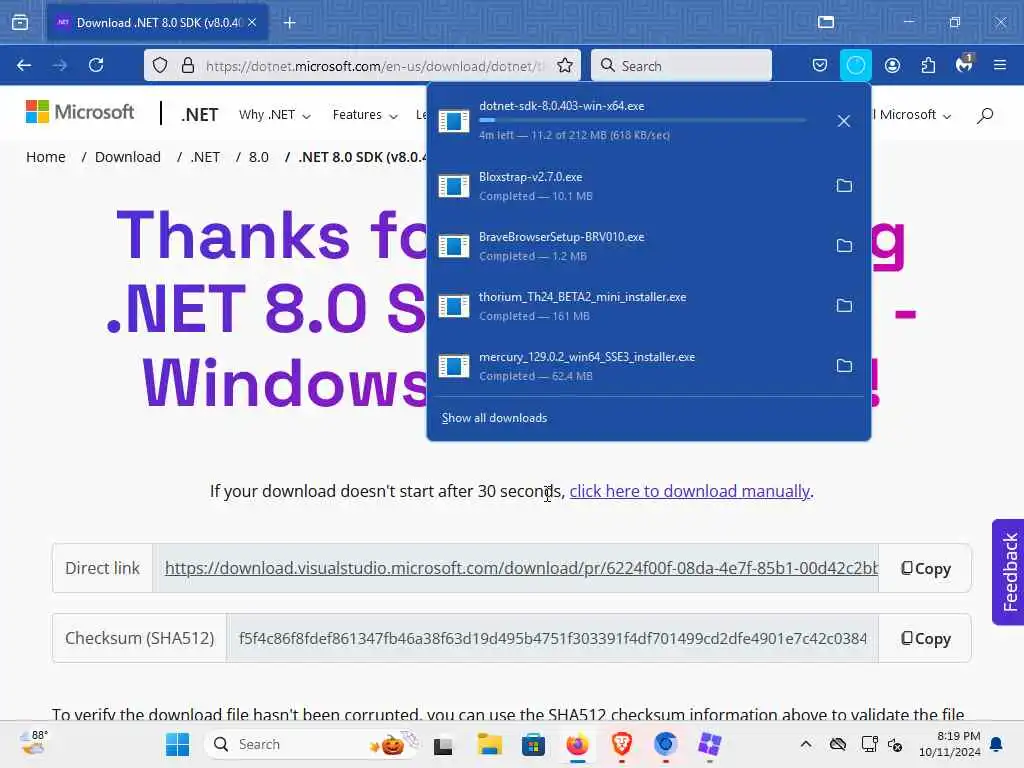Show site security padlock info
Viewport: 1024px width, 768px height.
(187, 65)
